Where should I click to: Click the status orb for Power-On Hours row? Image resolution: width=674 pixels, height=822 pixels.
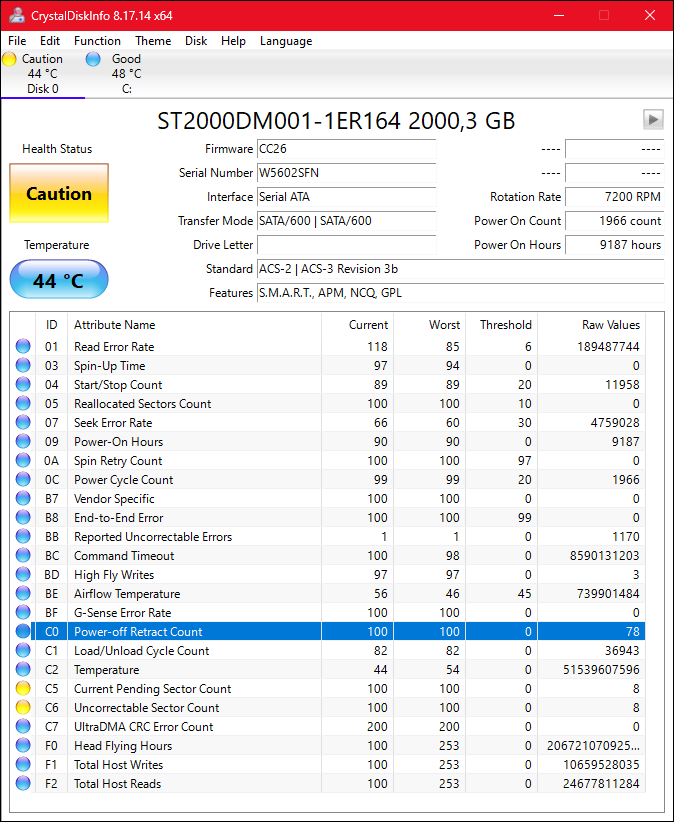click(x=23, y=441)
